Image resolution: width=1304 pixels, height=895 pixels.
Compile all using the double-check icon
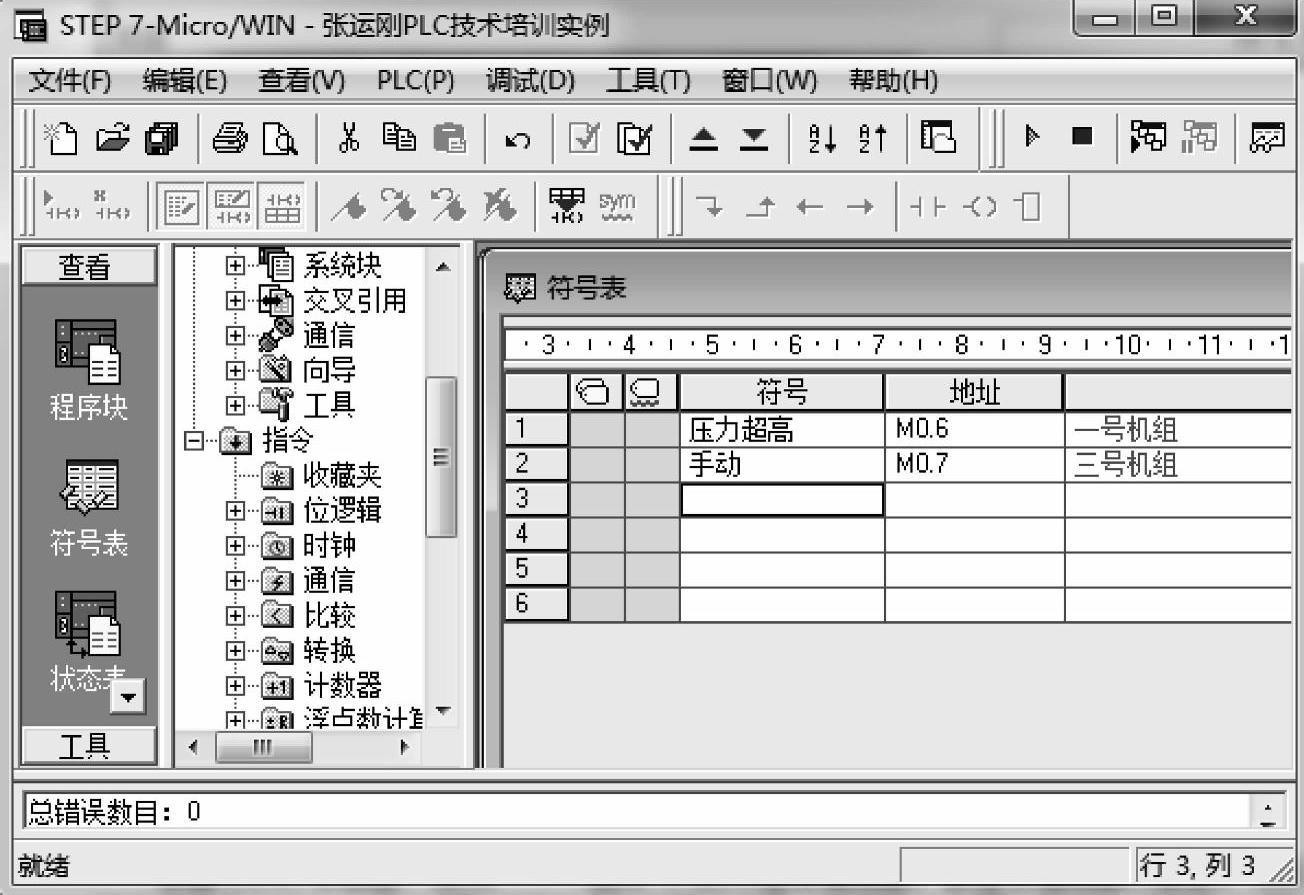634,137
